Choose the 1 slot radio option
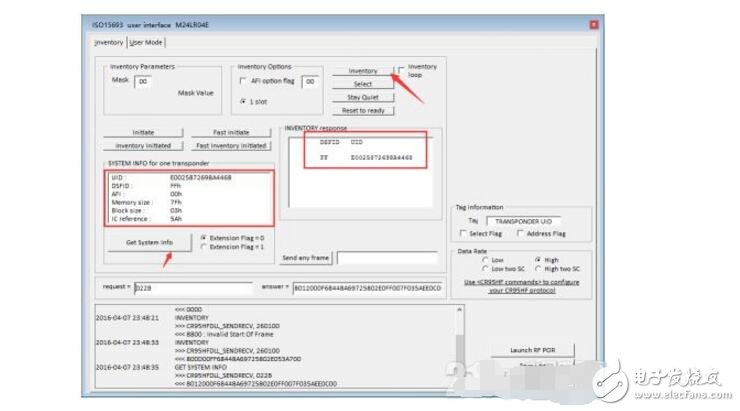Image resolution: width=740 pixels, height=411 pixels. [244, 102]
